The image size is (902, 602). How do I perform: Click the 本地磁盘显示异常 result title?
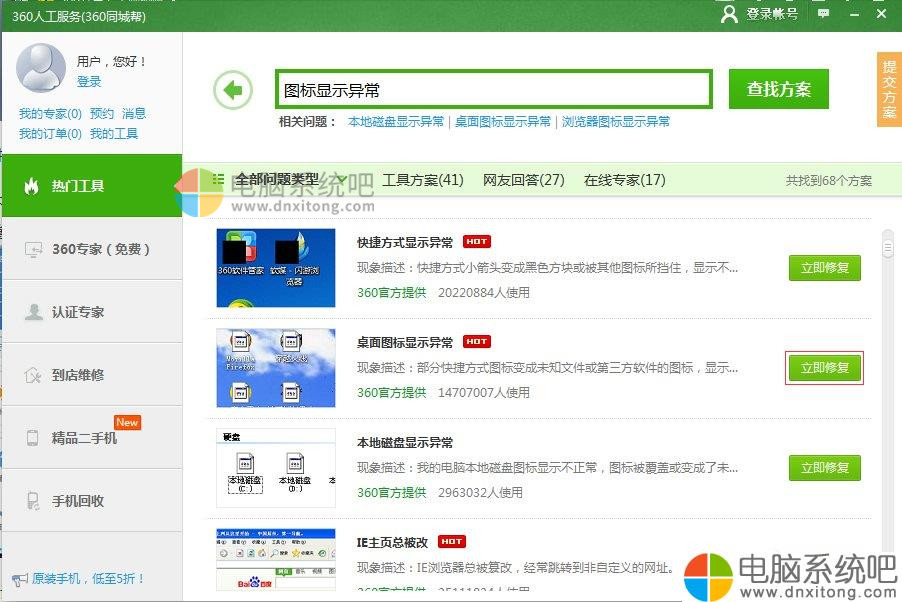click(x=405, y=443)
